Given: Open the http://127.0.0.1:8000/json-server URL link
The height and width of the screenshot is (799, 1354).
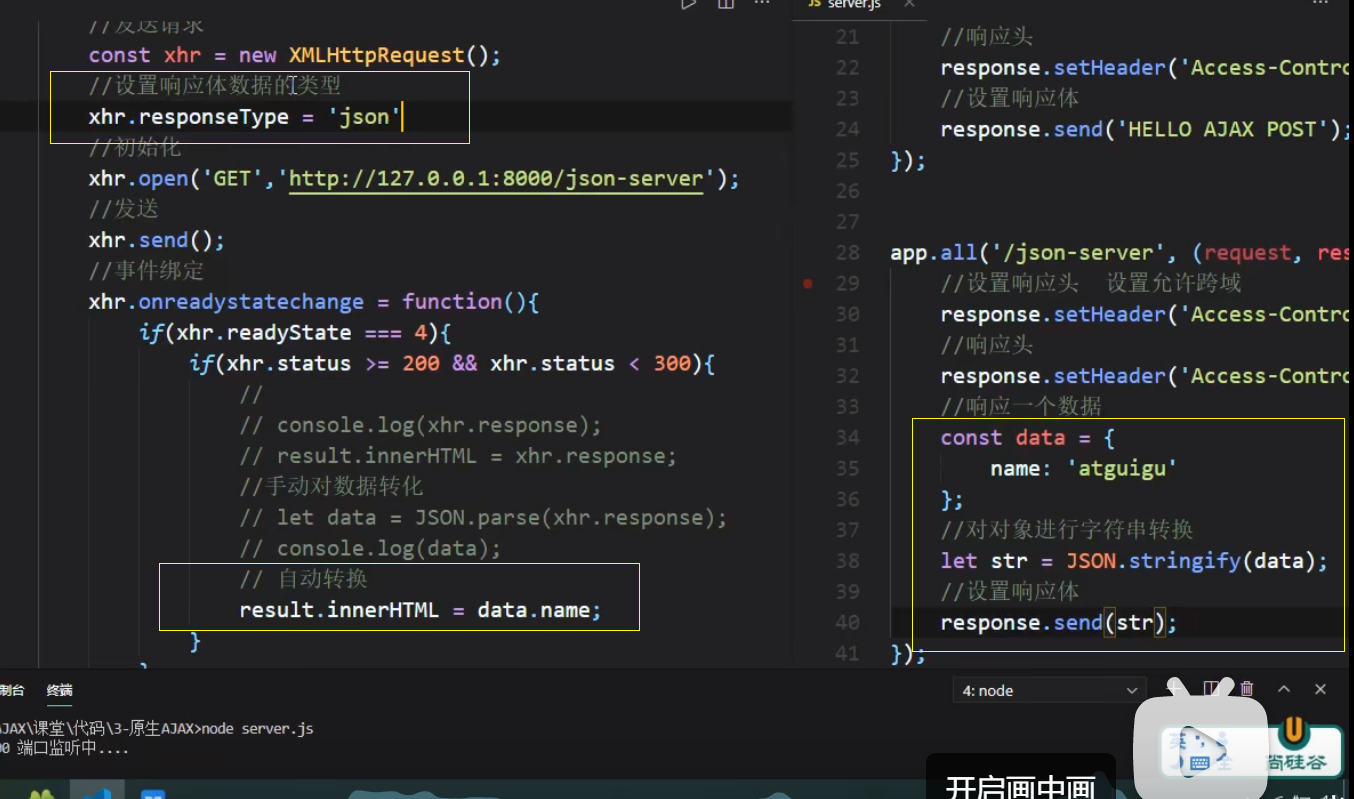Looking at the screenshot, I should [496, 179].
